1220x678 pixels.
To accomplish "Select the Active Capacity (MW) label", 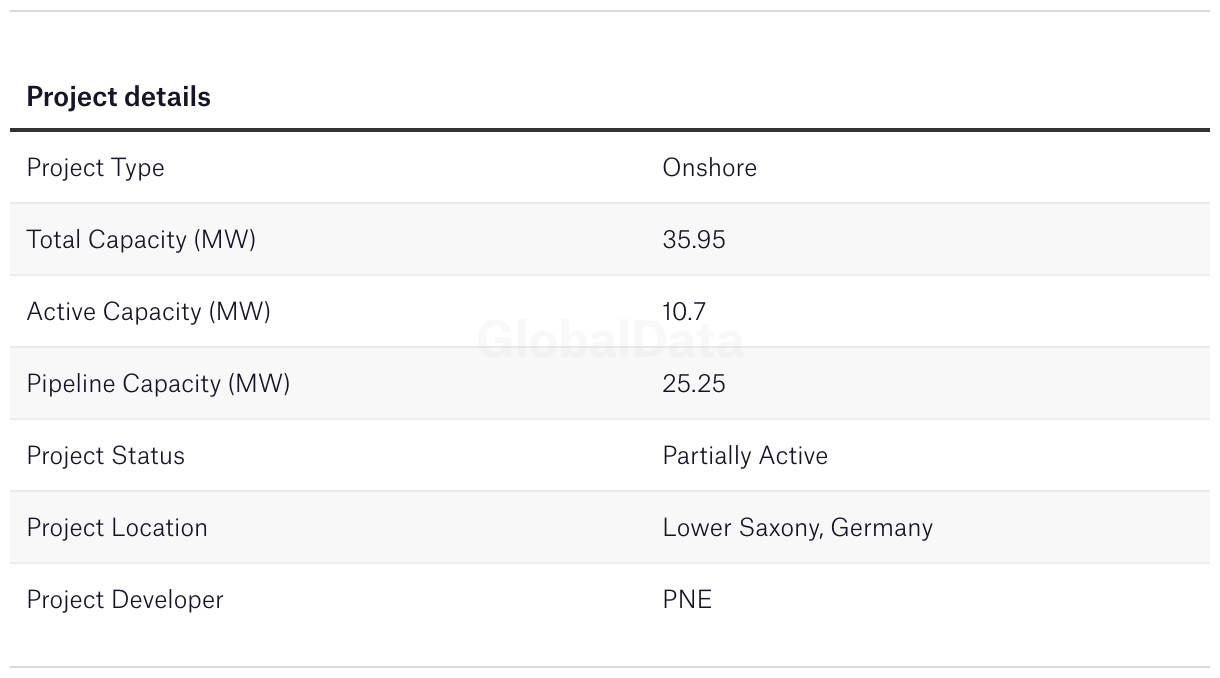I will tap(148, 312).
